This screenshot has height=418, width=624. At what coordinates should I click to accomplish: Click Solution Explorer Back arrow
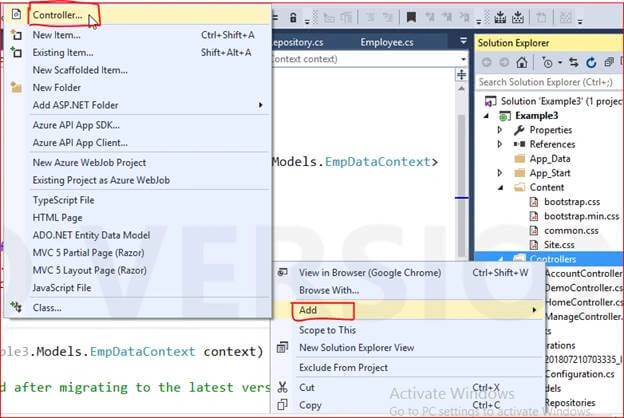click(x=486, y=63)
